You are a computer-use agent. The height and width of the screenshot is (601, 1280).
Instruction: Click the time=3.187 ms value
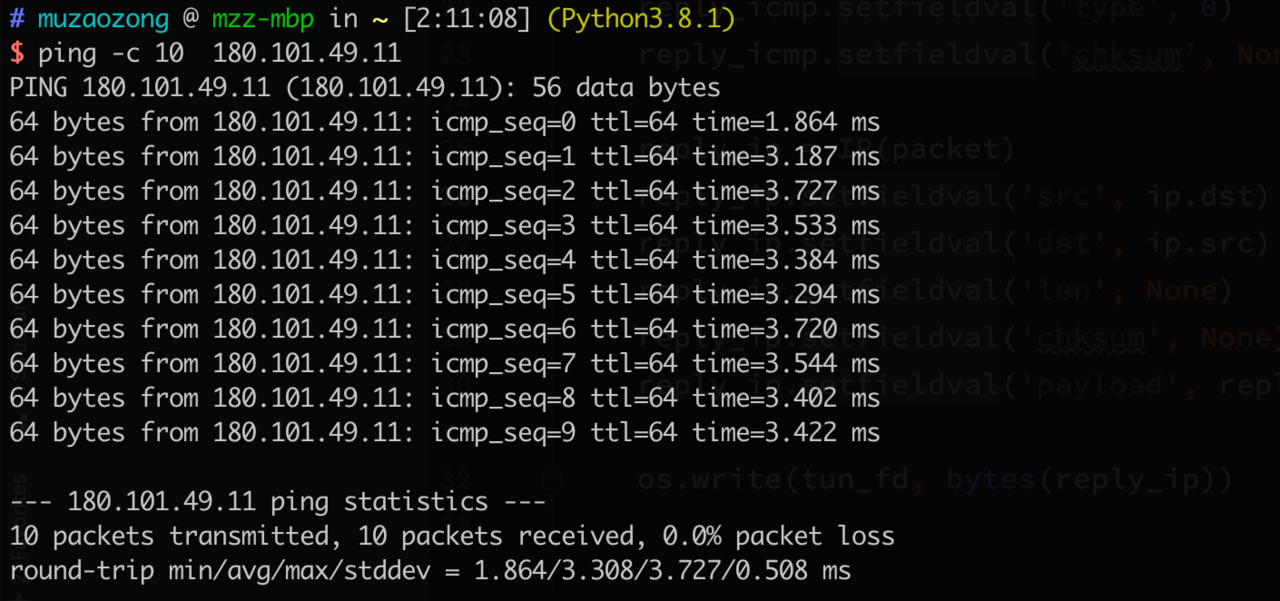pyautogui.click(x=786, y=157)
